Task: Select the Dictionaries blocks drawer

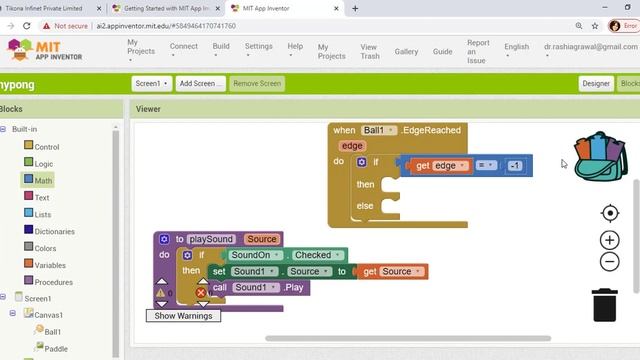Action: 49,231
